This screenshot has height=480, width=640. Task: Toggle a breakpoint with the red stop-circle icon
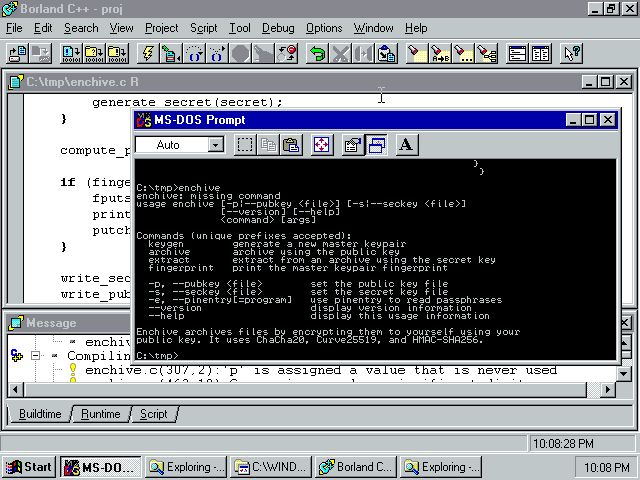287,53
